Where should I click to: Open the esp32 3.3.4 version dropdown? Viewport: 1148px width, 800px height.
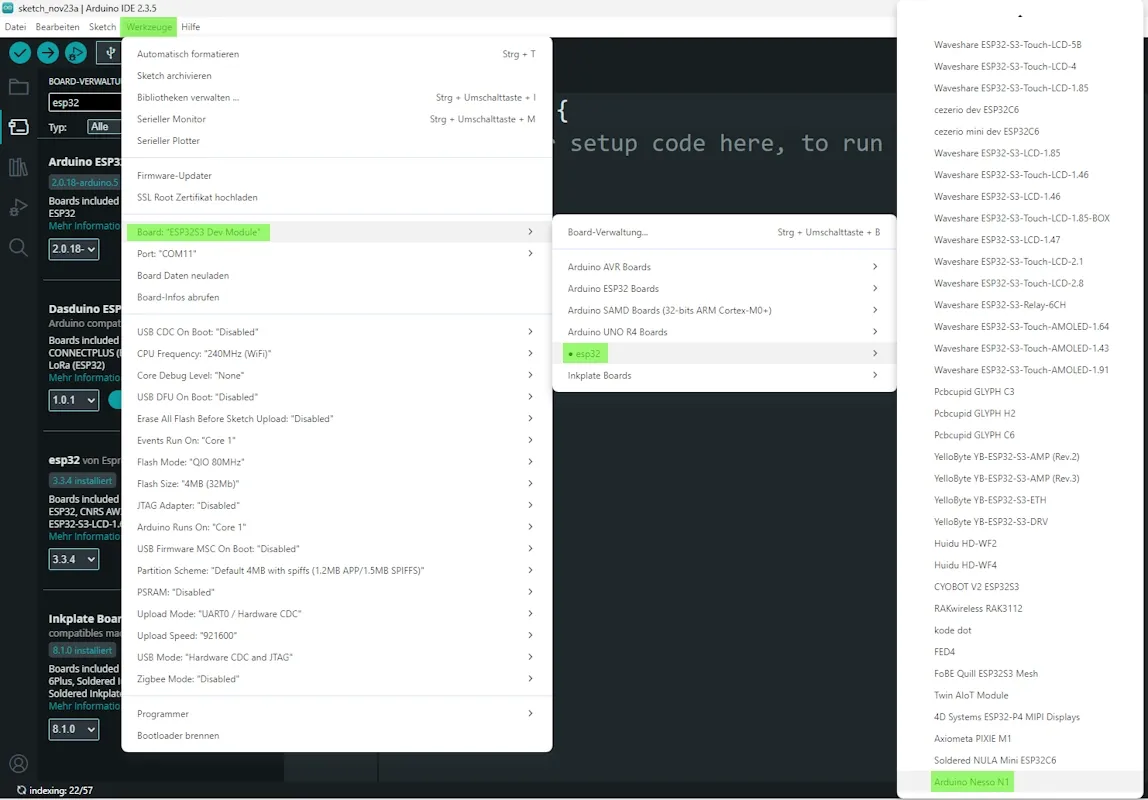[74, 559]
